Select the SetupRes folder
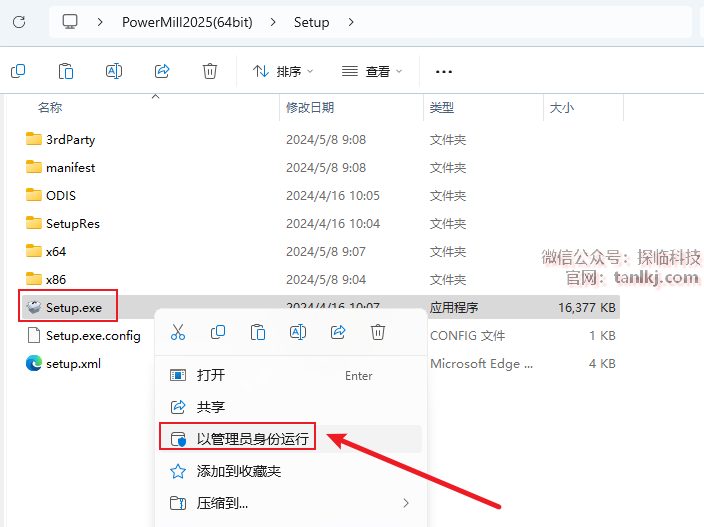The image size is (704, 527). click(x=73, y=224)
